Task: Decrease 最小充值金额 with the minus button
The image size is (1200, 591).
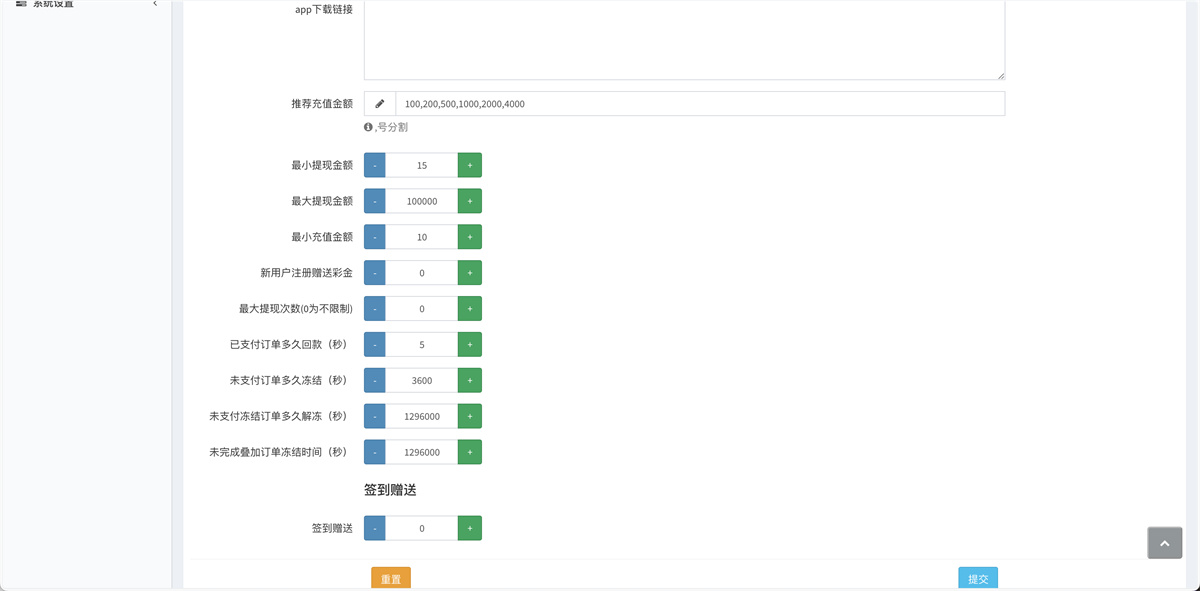Action: tap(374, 236)
